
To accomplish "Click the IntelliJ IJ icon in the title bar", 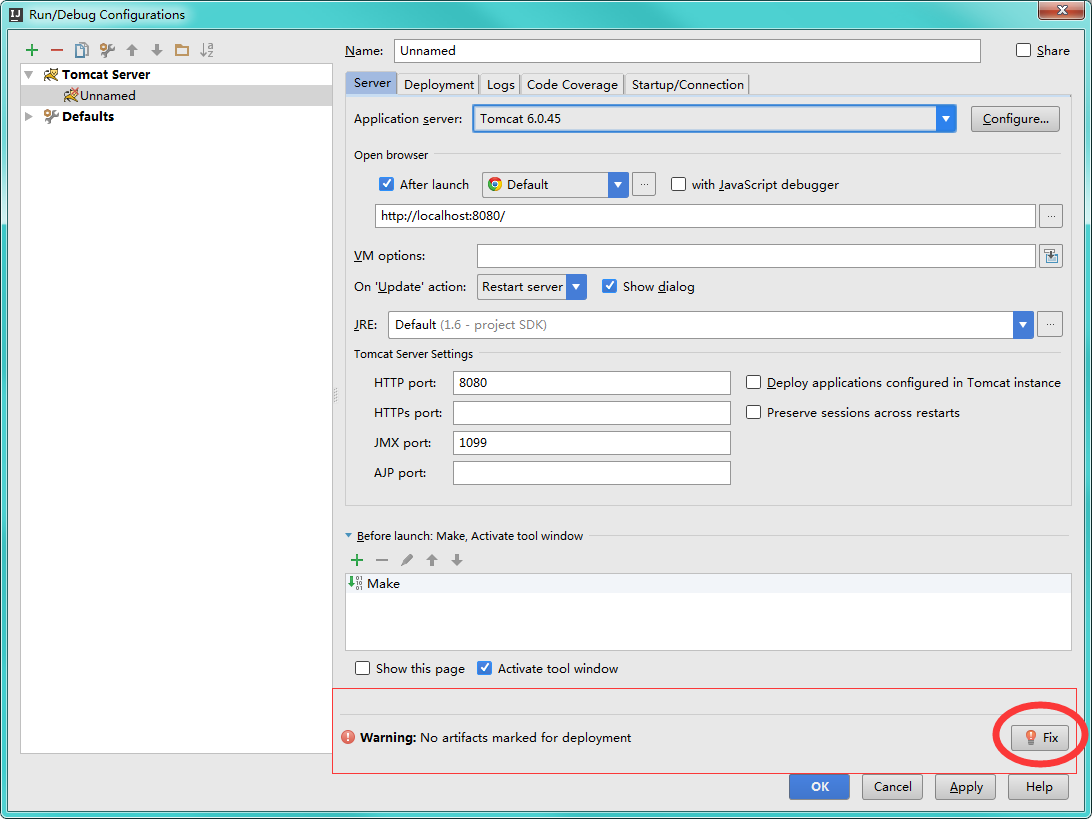I will (x=15, y=14).
